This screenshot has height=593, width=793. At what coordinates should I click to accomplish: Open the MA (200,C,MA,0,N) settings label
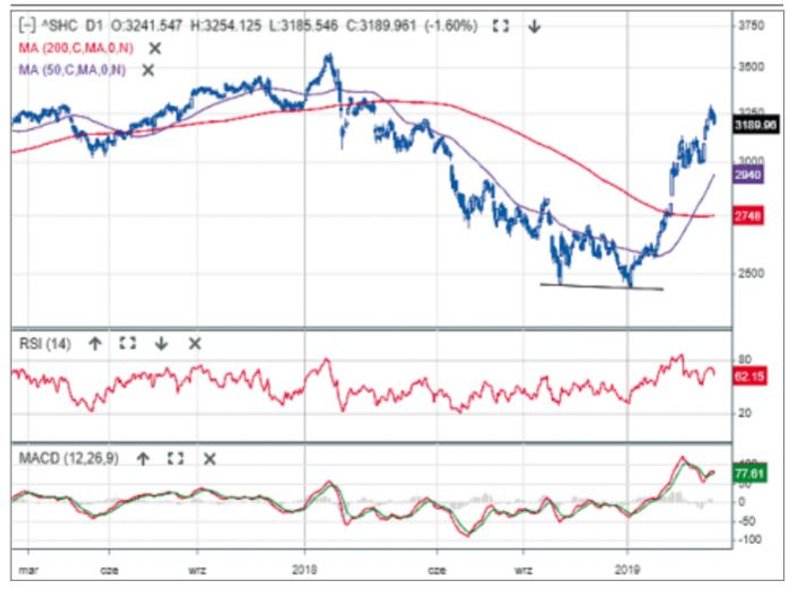coord(74,48)
